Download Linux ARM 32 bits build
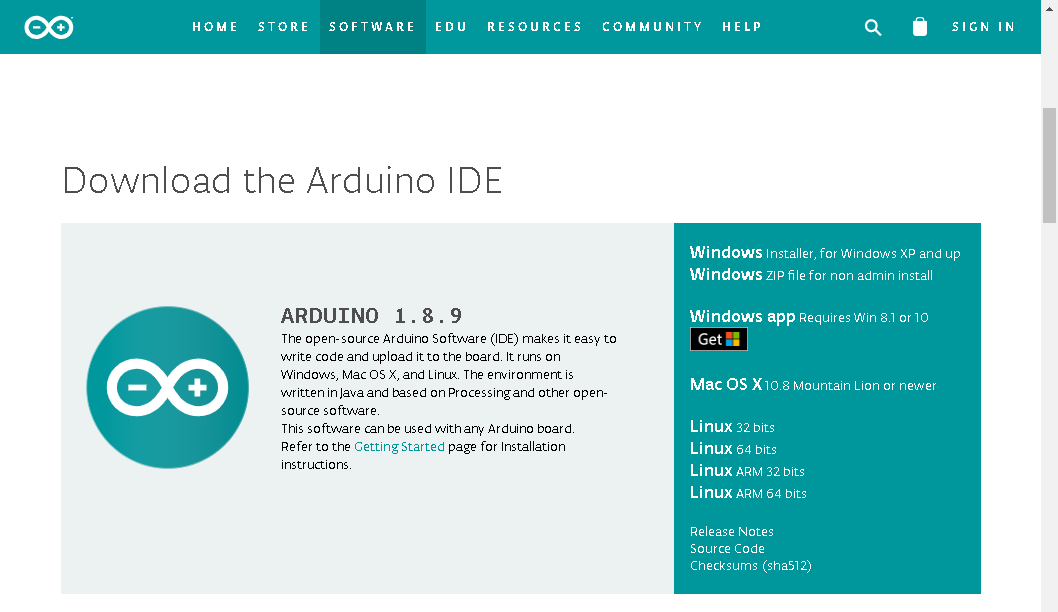1058x612 pixels. point(747,471)
